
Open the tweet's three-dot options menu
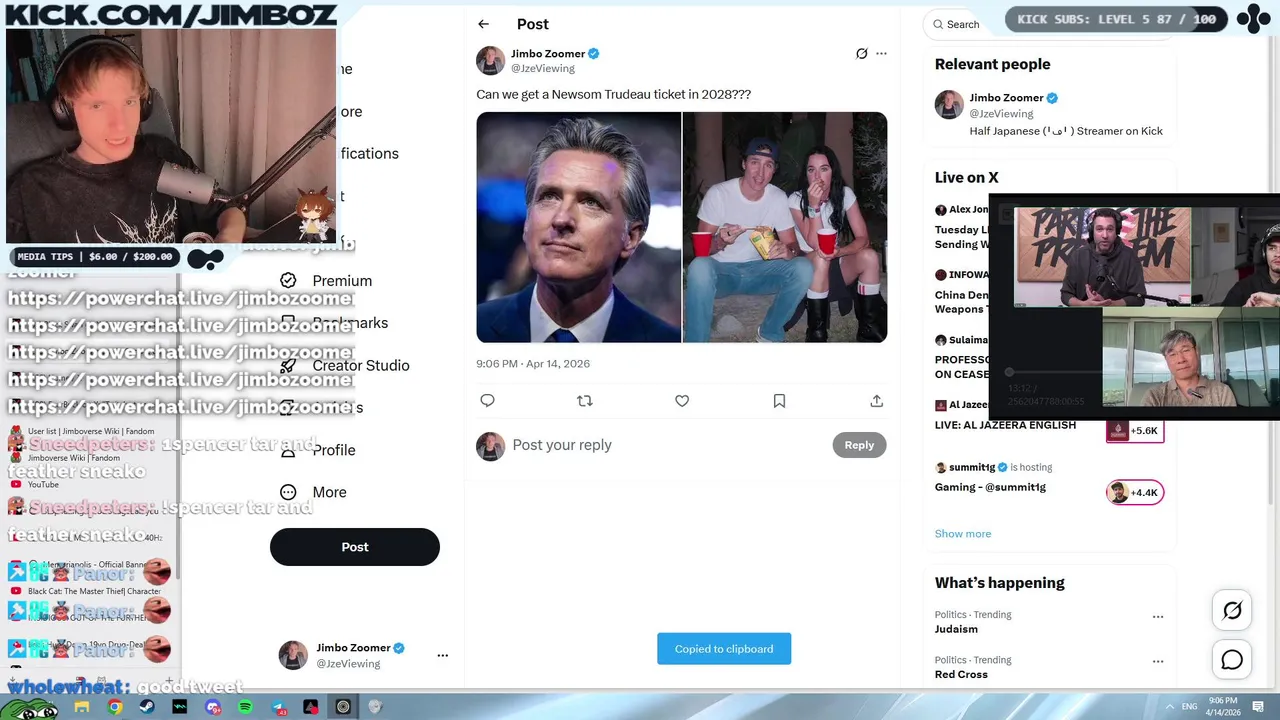click(881, 54)
